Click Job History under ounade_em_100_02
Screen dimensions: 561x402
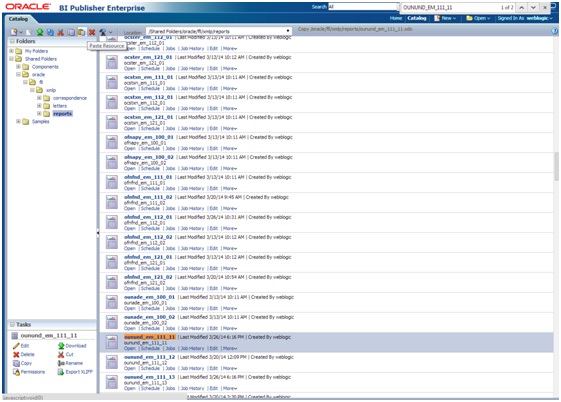point(192,328)
